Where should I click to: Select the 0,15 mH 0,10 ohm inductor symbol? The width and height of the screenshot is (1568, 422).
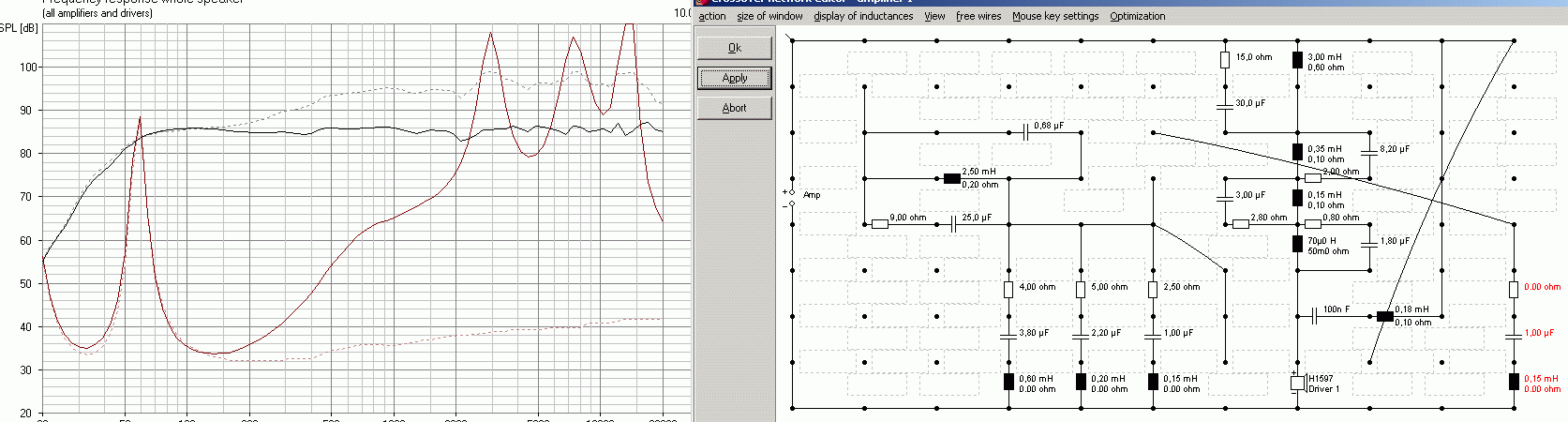1297,198
